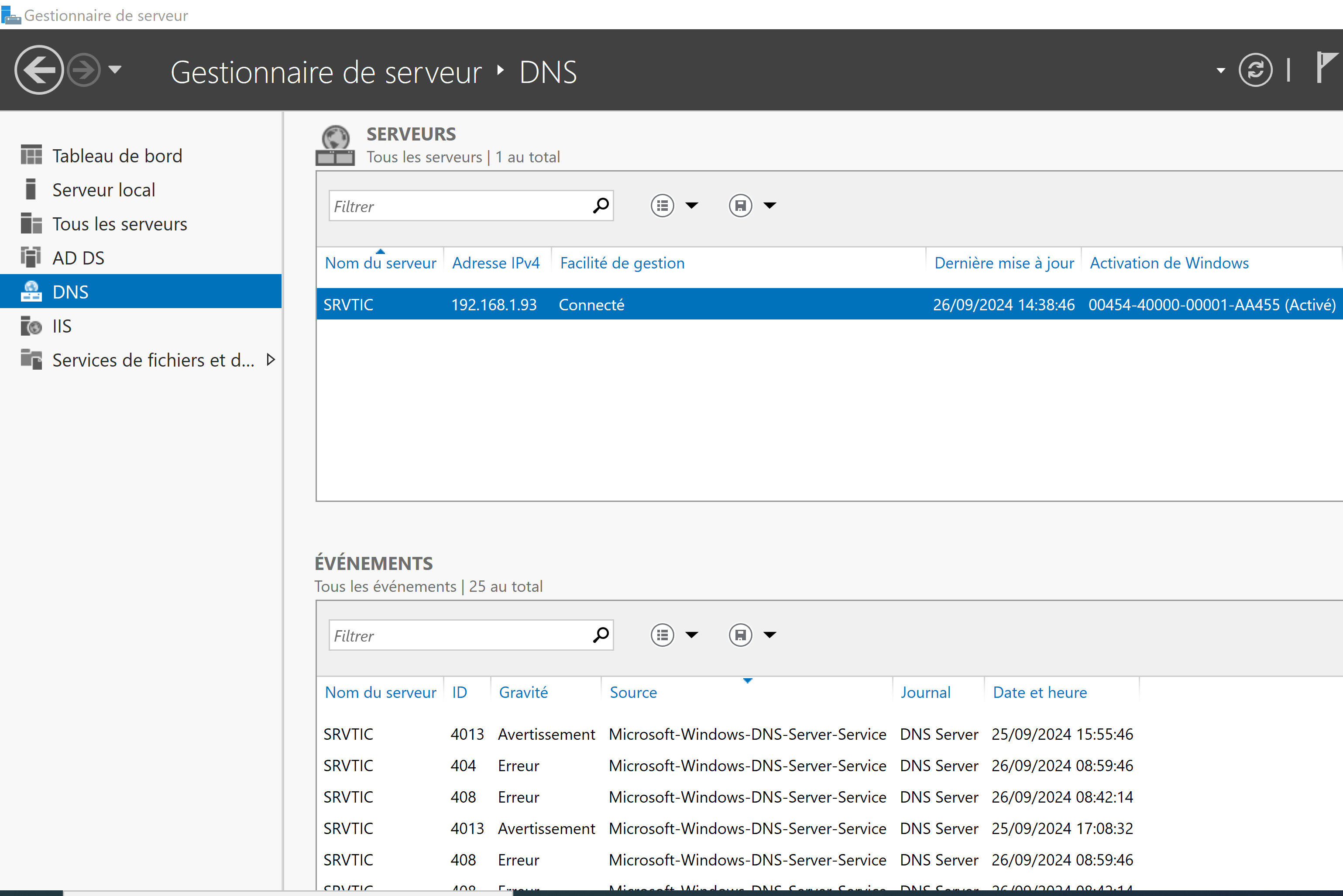Screen dimensions: 1343x896
Task: Sort events by Source column
Action: [633, 692]
